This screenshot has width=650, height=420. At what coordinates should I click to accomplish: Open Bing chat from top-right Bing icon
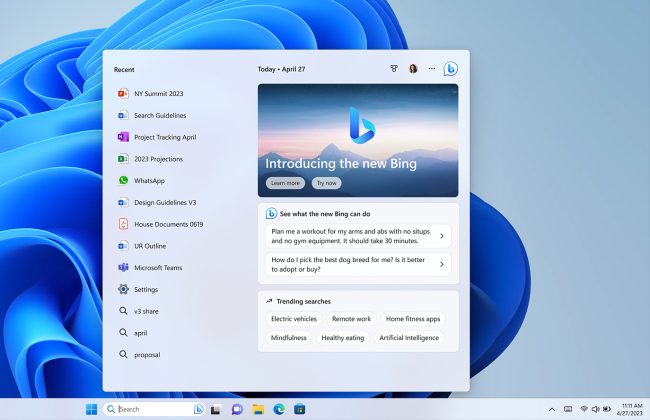point(451,68)
